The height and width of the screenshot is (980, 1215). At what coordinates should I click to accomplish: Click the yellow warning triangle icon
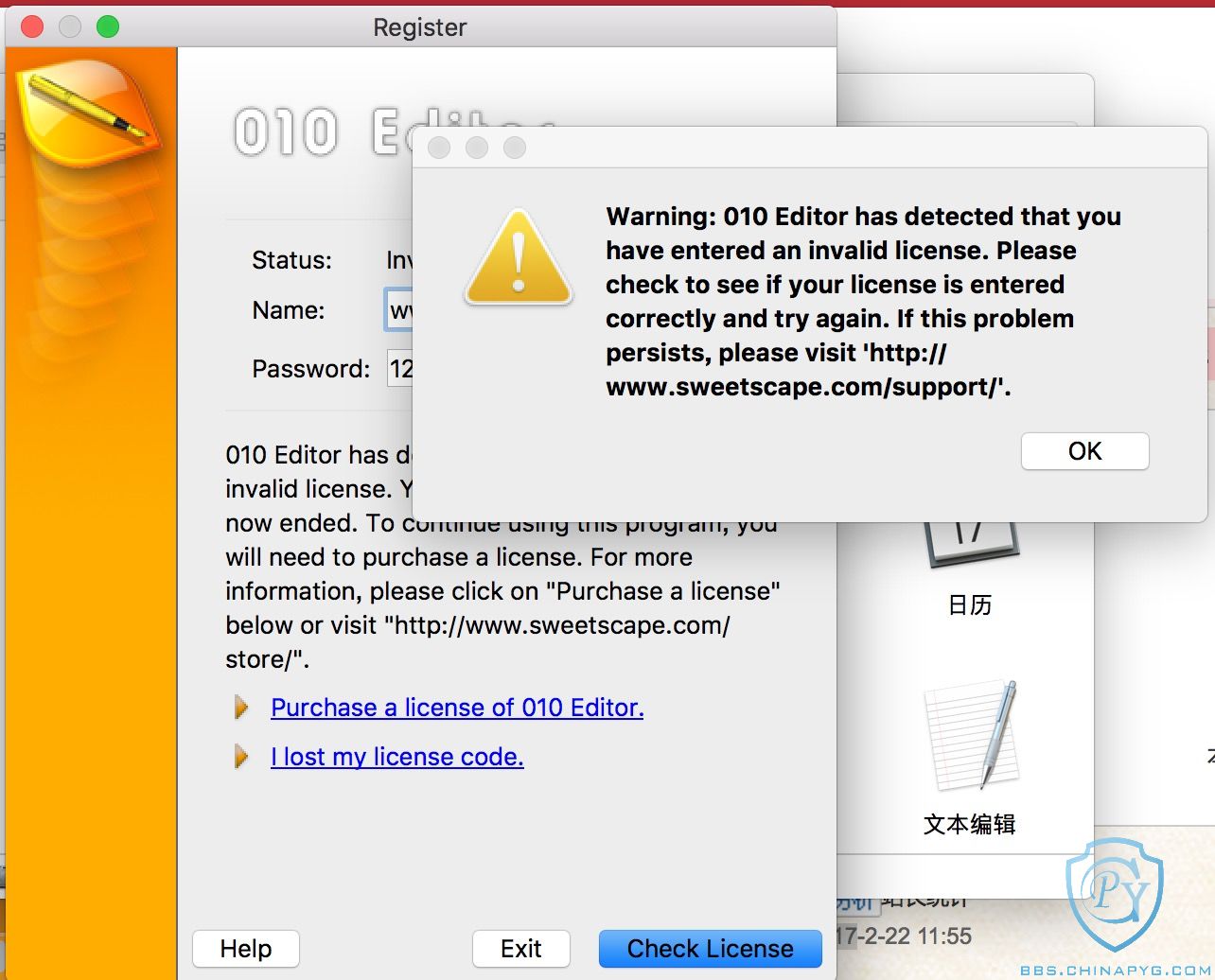click(x=519, y=257)
